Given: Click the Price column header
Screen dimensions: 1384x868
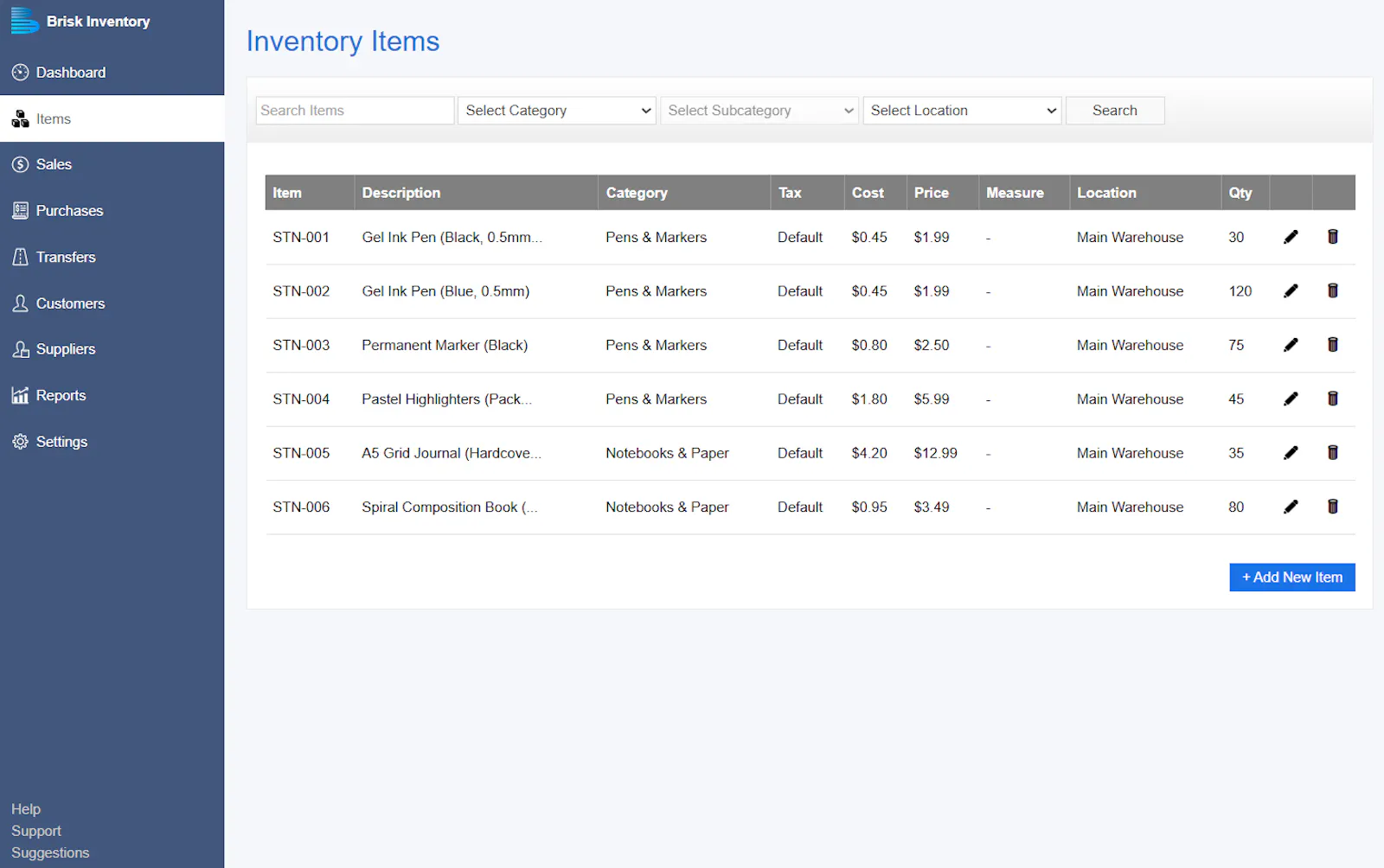Looking at the screenshot, I should pos(942,193).
